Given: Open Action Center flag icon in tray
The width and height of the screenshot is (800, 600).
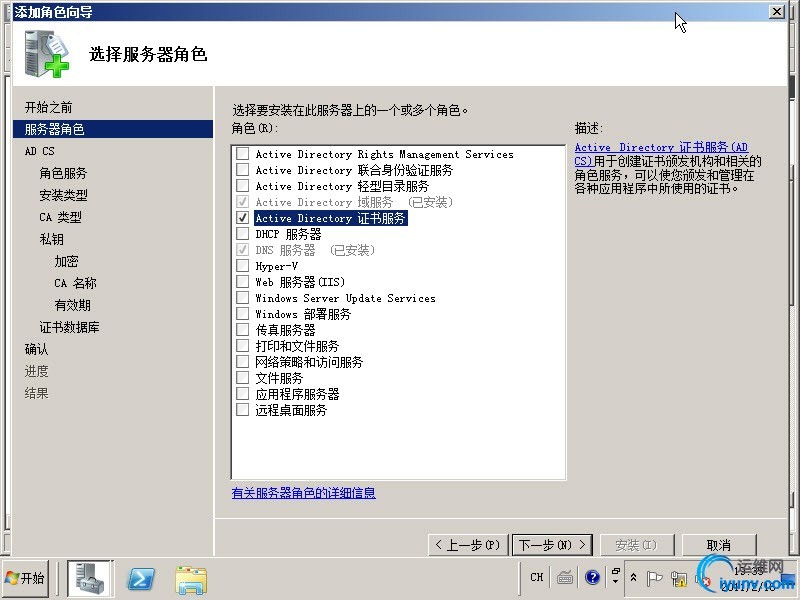Looking at the screenshot, I should [x=654, y=579].
